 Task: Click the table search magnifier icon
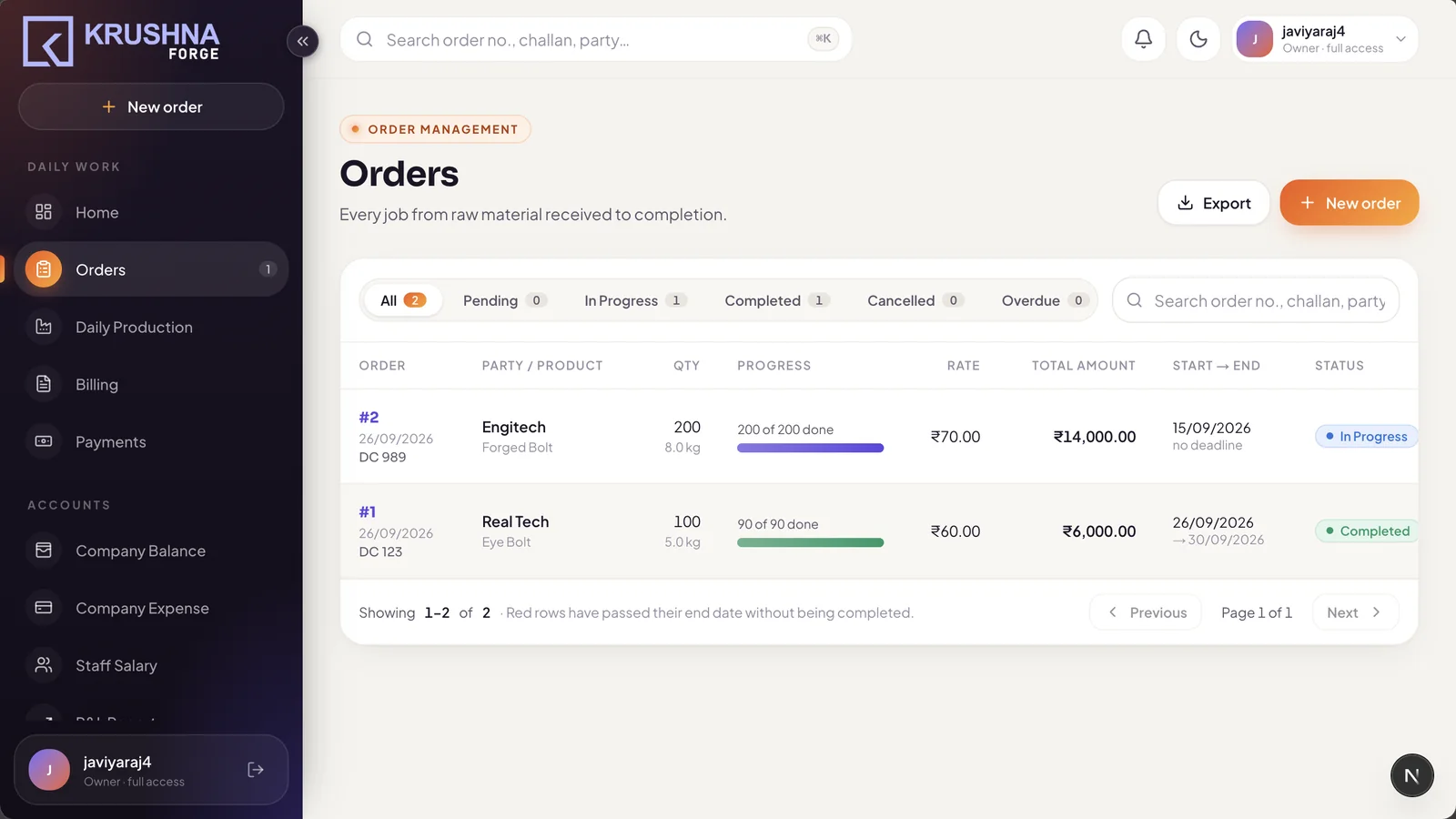pos(1135,300)
